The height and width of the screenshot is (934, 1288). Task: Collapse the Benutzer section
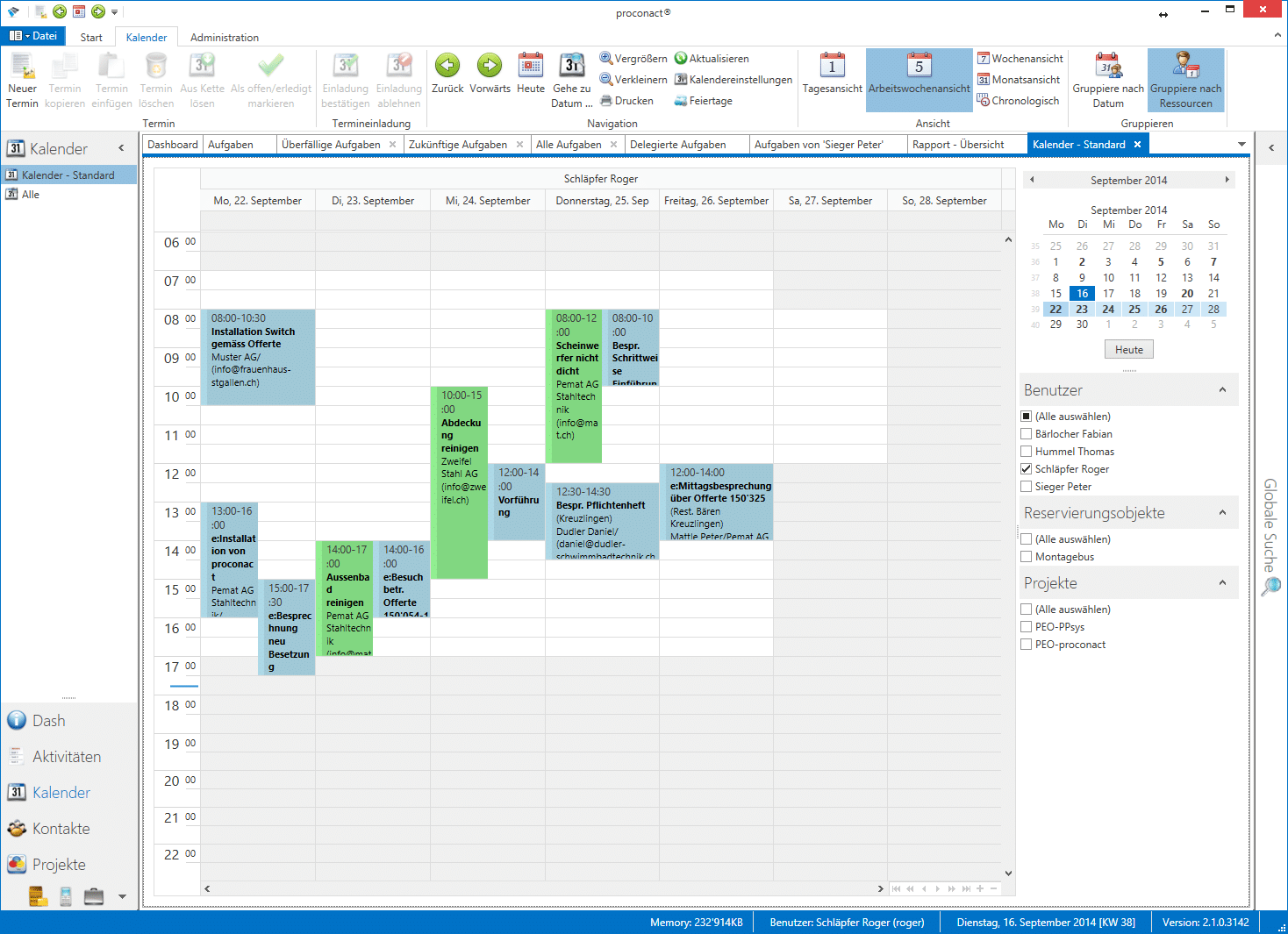(x=1222, y=390)
